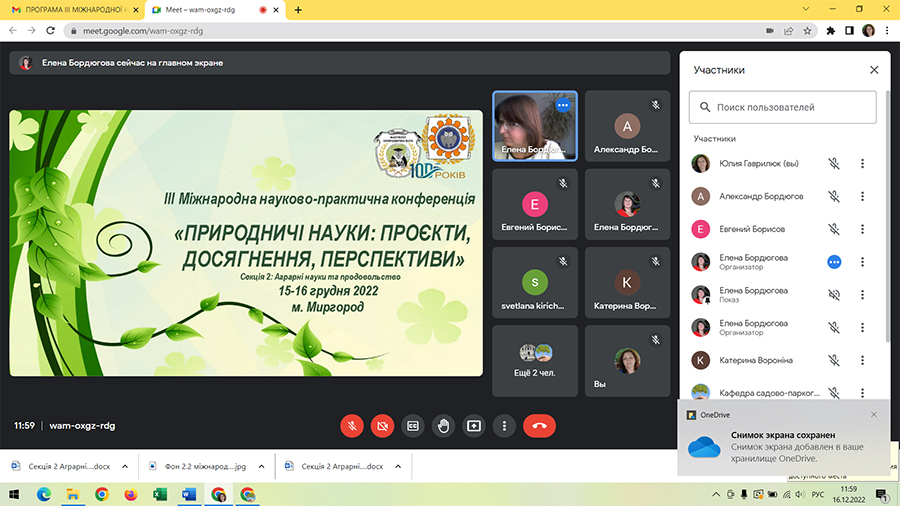Open three-dot menu for Катерина Вороніна

863,360
